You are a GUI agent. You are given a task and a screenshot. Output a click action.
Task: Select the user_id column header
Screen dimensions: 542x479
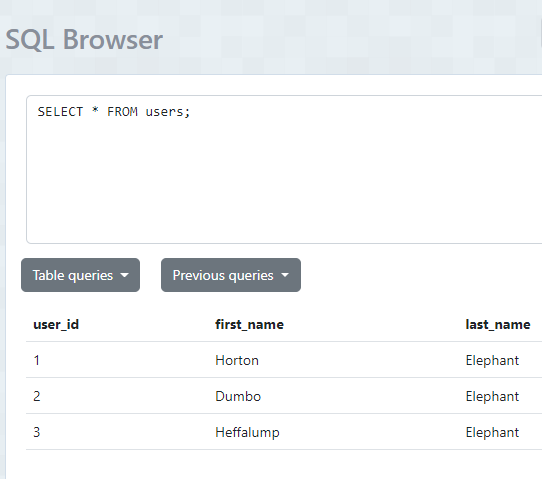click(x=56, y=325)
